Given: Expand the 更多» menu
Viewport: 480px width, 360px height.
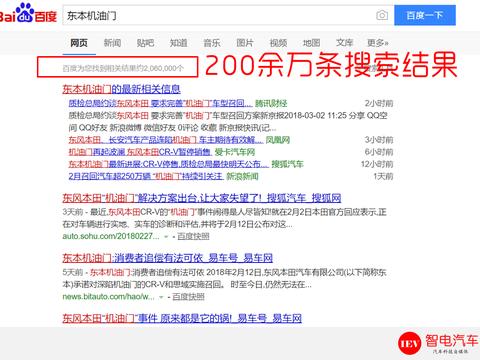Looking at the screenshot, I should coord(378,43).
